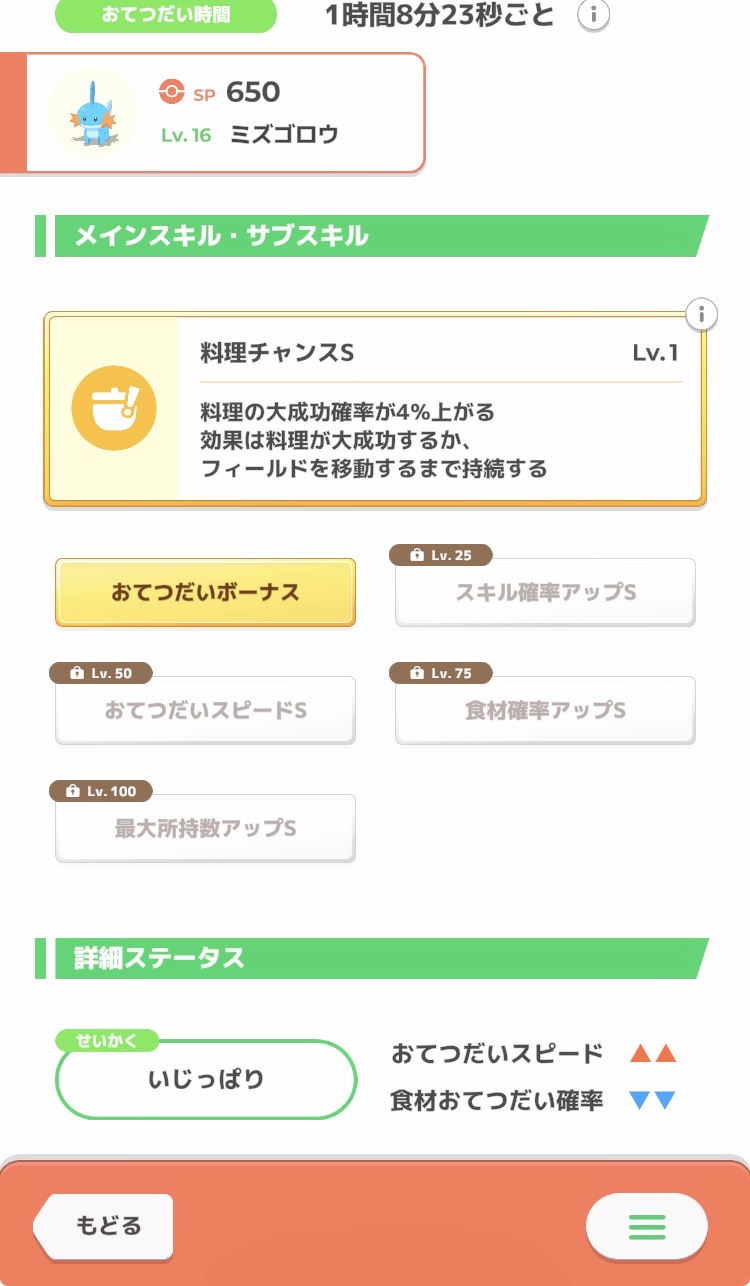Tap lock icon on Lv. 75 badge

417,674
